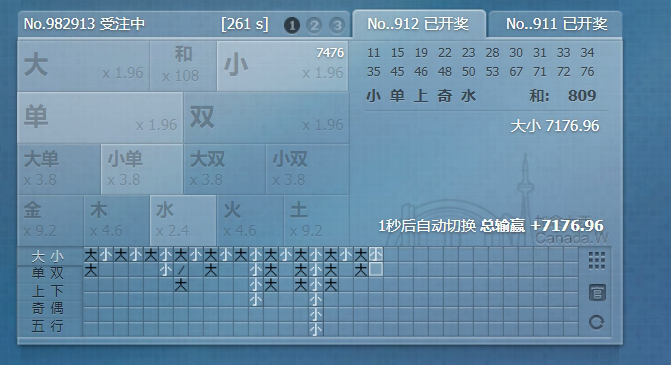Click drawn number 35

(374, 71)
